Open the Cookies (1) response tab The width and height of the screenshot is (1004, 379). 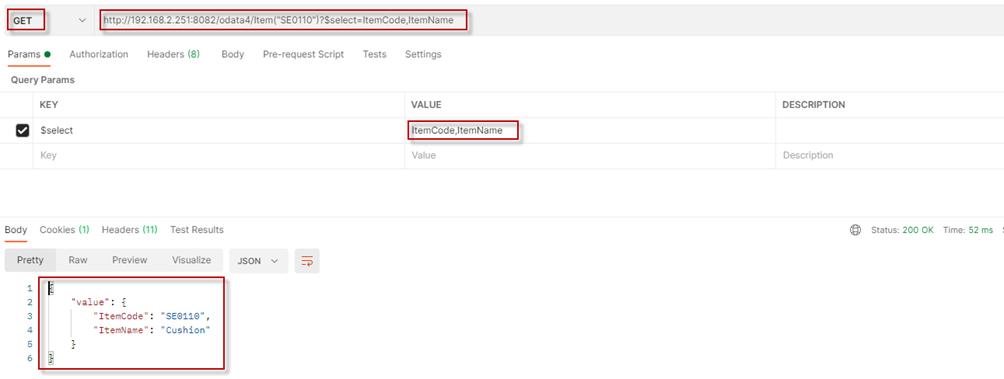pyautogui.click(x=65, y=229)
